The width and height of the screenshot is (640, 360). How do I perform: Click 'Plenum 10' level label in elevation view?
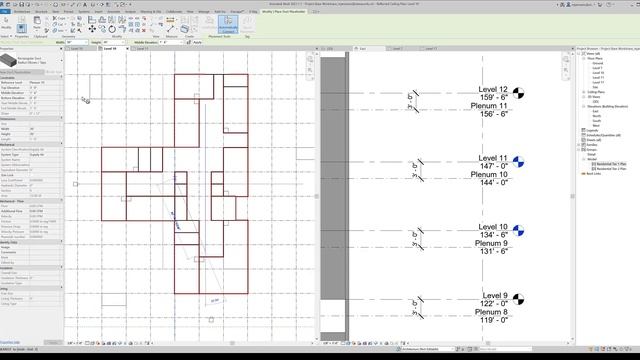[x=489, y=174]
